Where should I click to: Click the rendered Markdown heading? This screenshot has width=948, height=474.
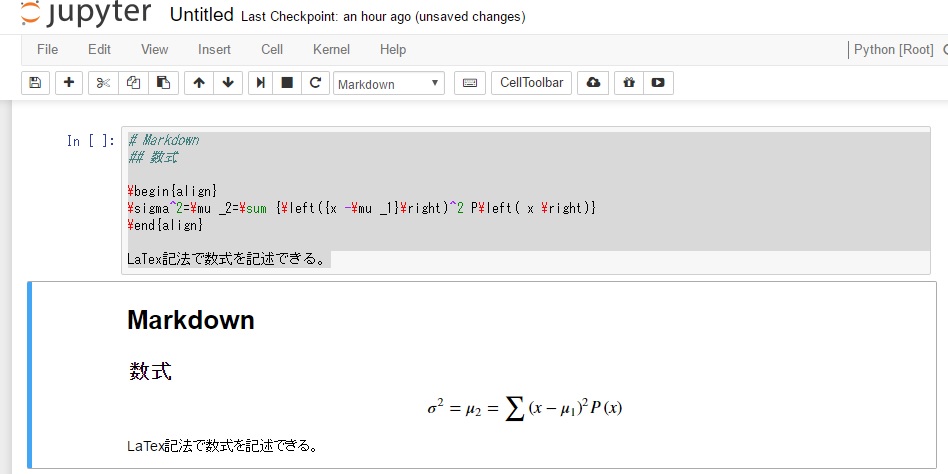pos(190,320)
